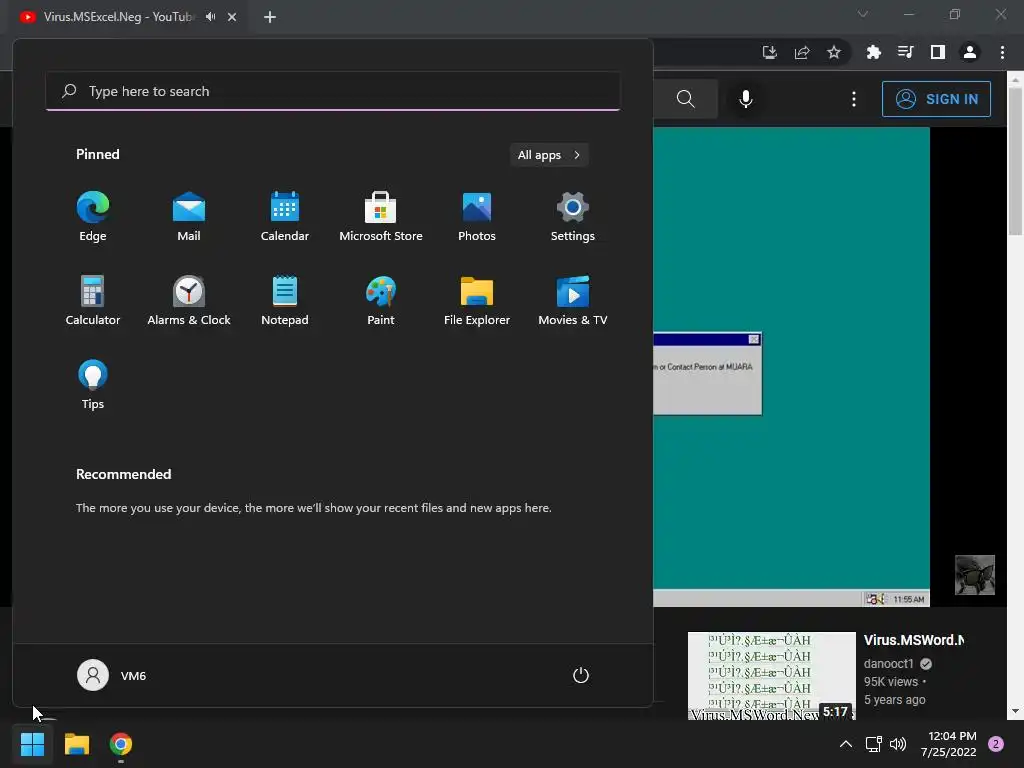The height and width of the screenshot is (768, 1024).
Task: Click the Windows Start button on taskbar
Action: click(x=32, y=744)
